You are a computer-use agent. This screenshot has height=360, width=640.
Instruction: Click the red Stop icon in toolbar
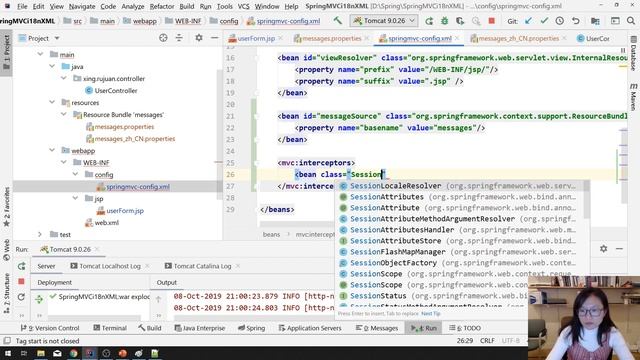coord(491,20)
